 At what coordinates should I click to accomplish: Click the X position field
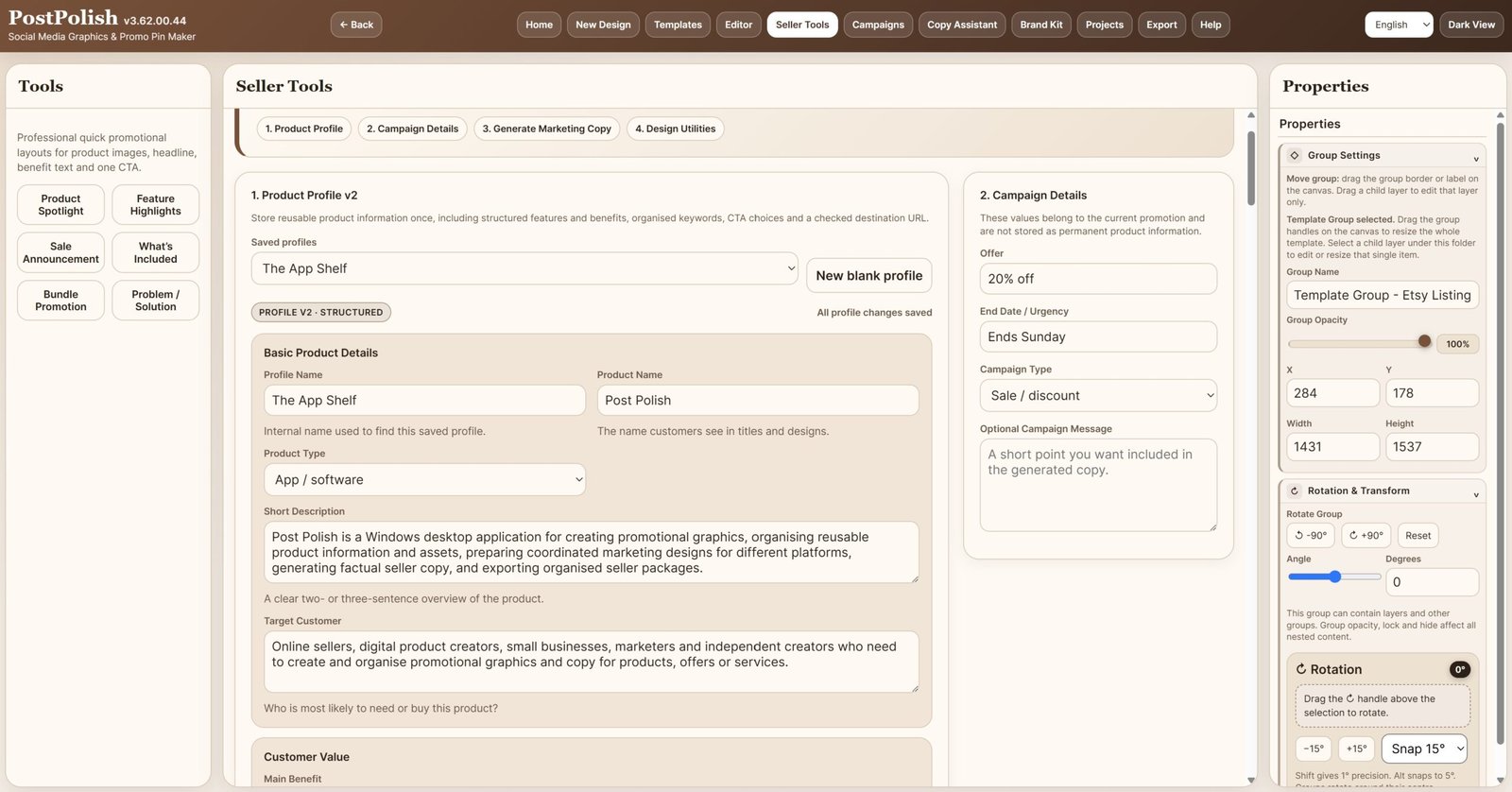1332,393
